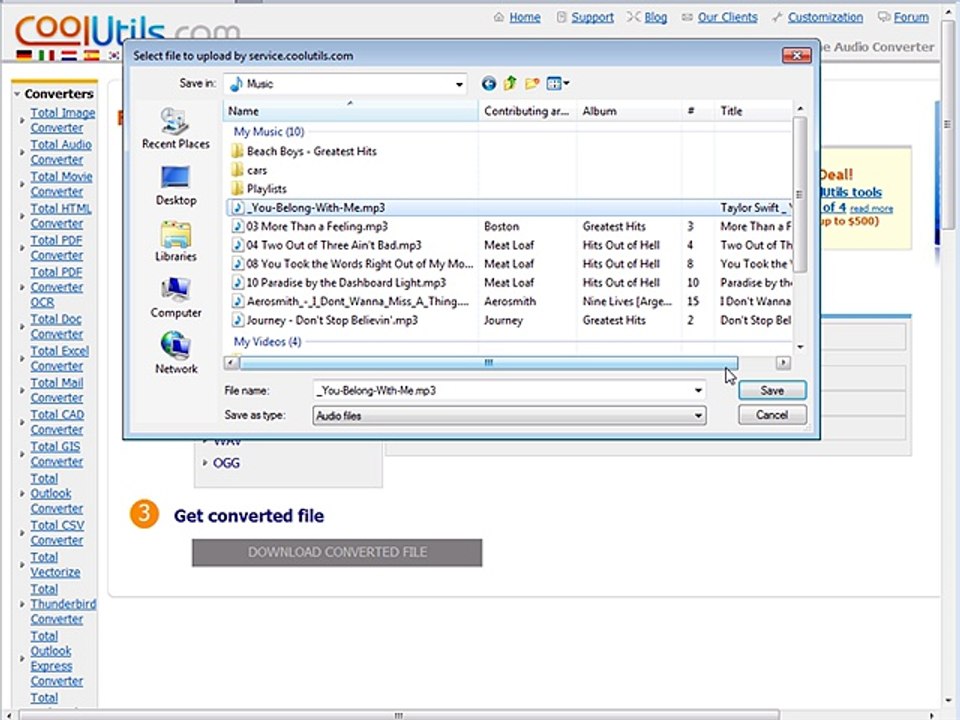Screen dimensions: 960x720
Task: Sort by Contributing artists column header
Action: (x=527, y=111)
